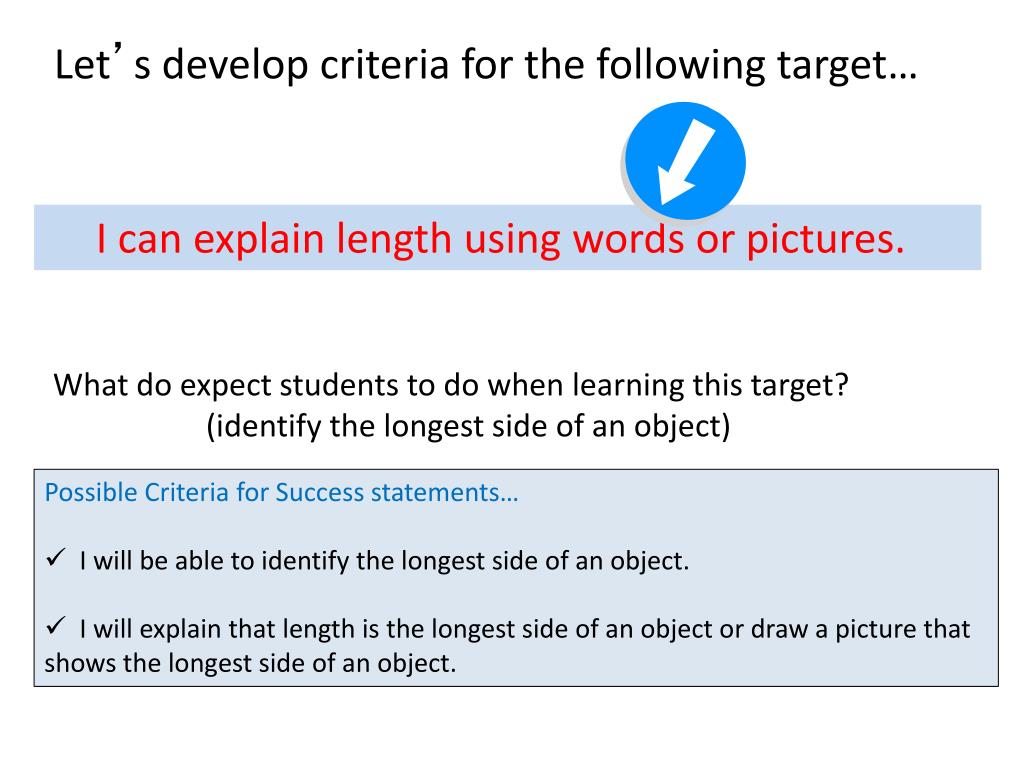Click the word 'words' in the red target statement

click(628, 238)
